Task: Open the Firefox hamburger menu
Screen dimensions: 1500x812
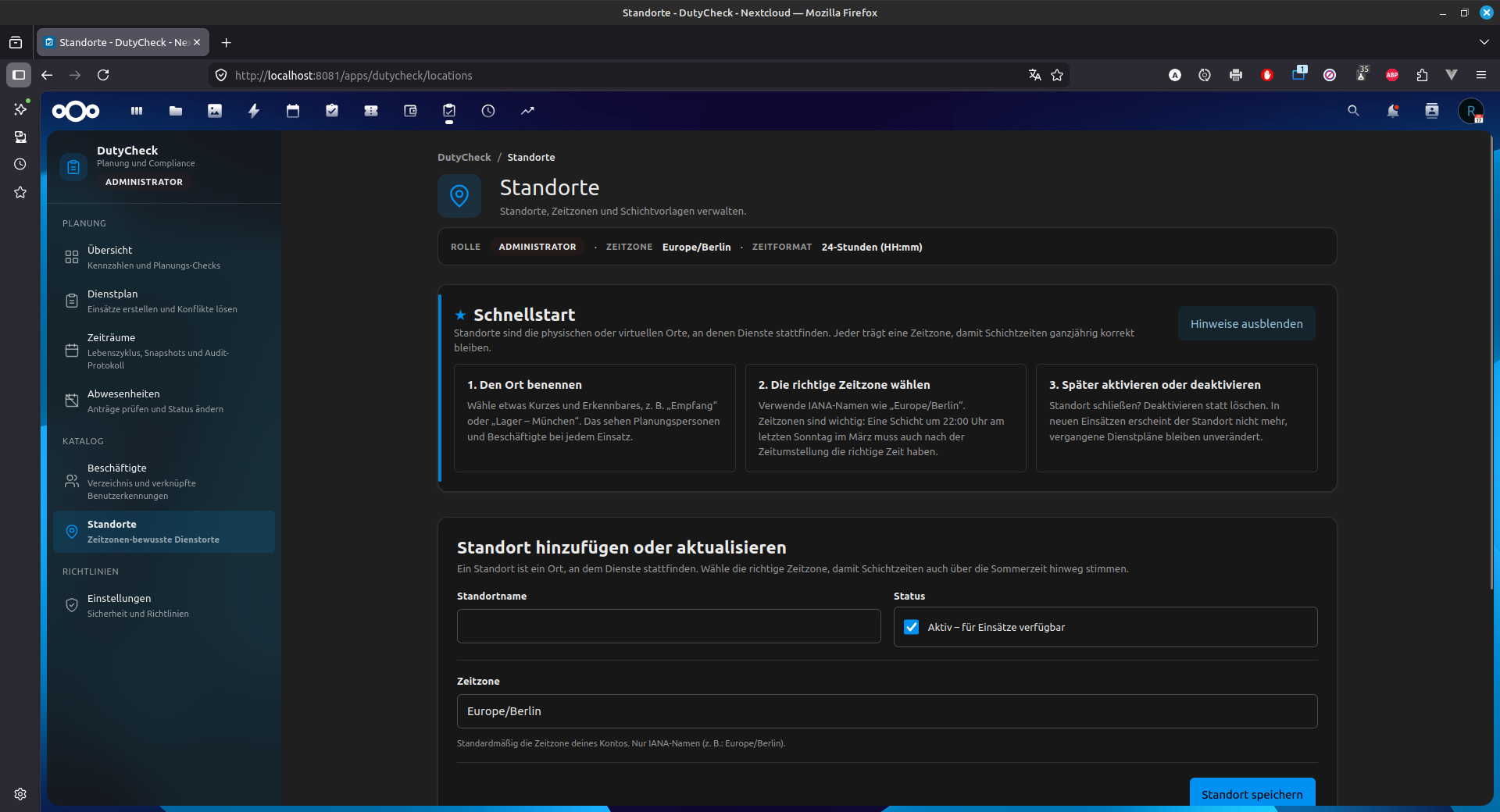Action: [1481, 75]
